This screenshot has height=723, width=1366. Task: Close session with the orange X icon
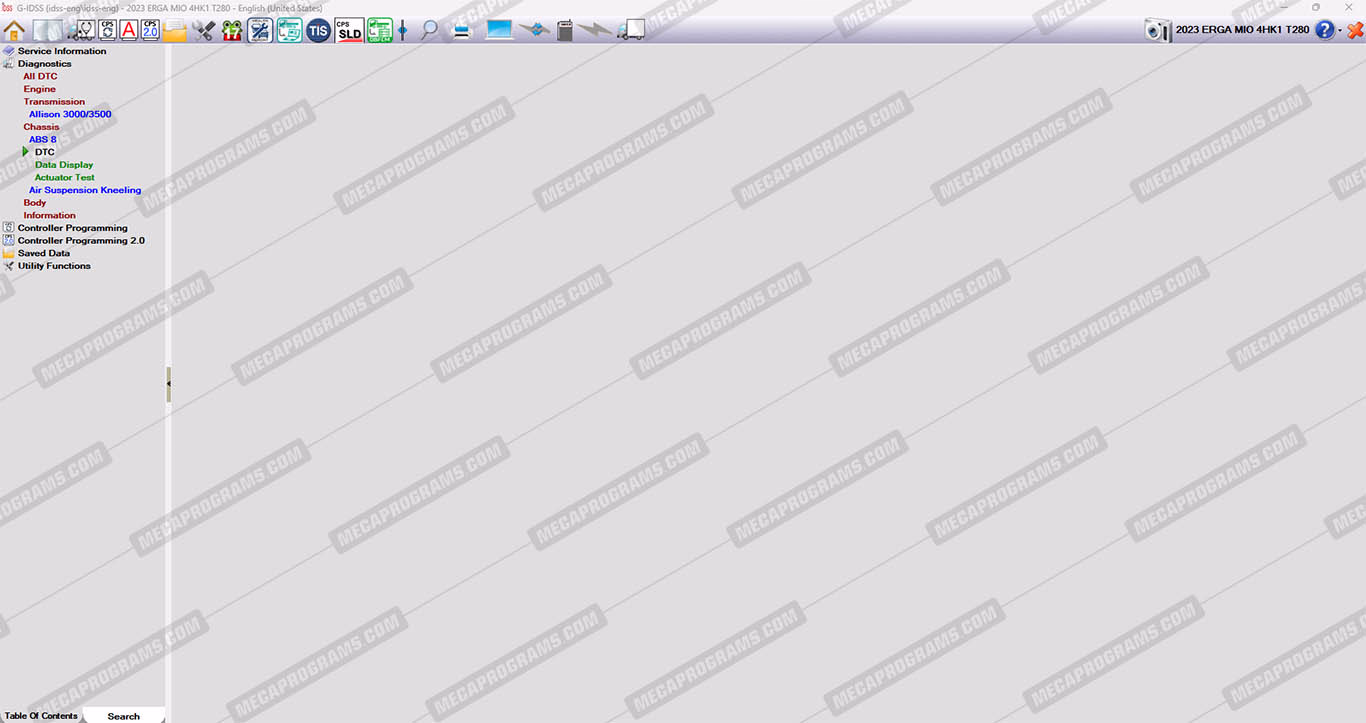tap(1355, 30)
